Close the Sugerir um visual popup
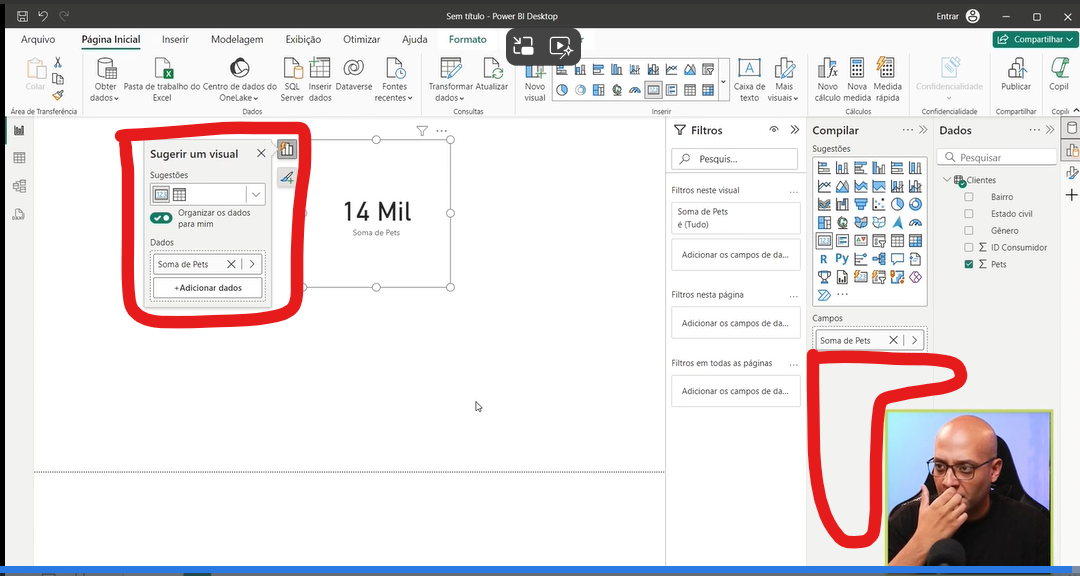1080x576 pixels. (261, 154)
